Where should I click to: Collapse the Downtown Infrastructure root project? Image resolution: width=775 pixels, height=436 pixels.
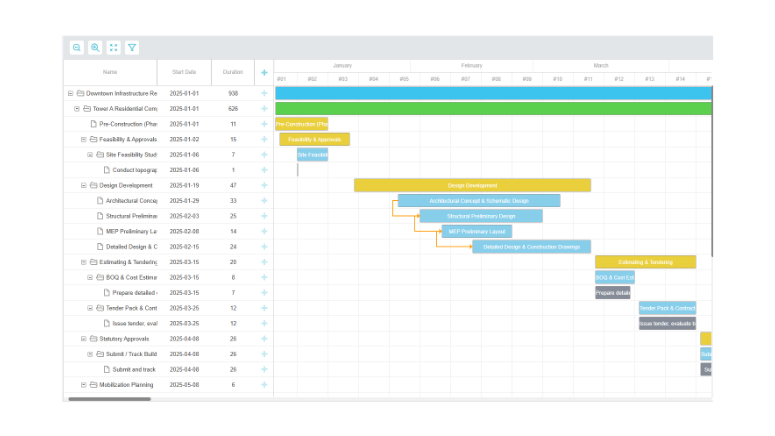(x=70, y=93)
